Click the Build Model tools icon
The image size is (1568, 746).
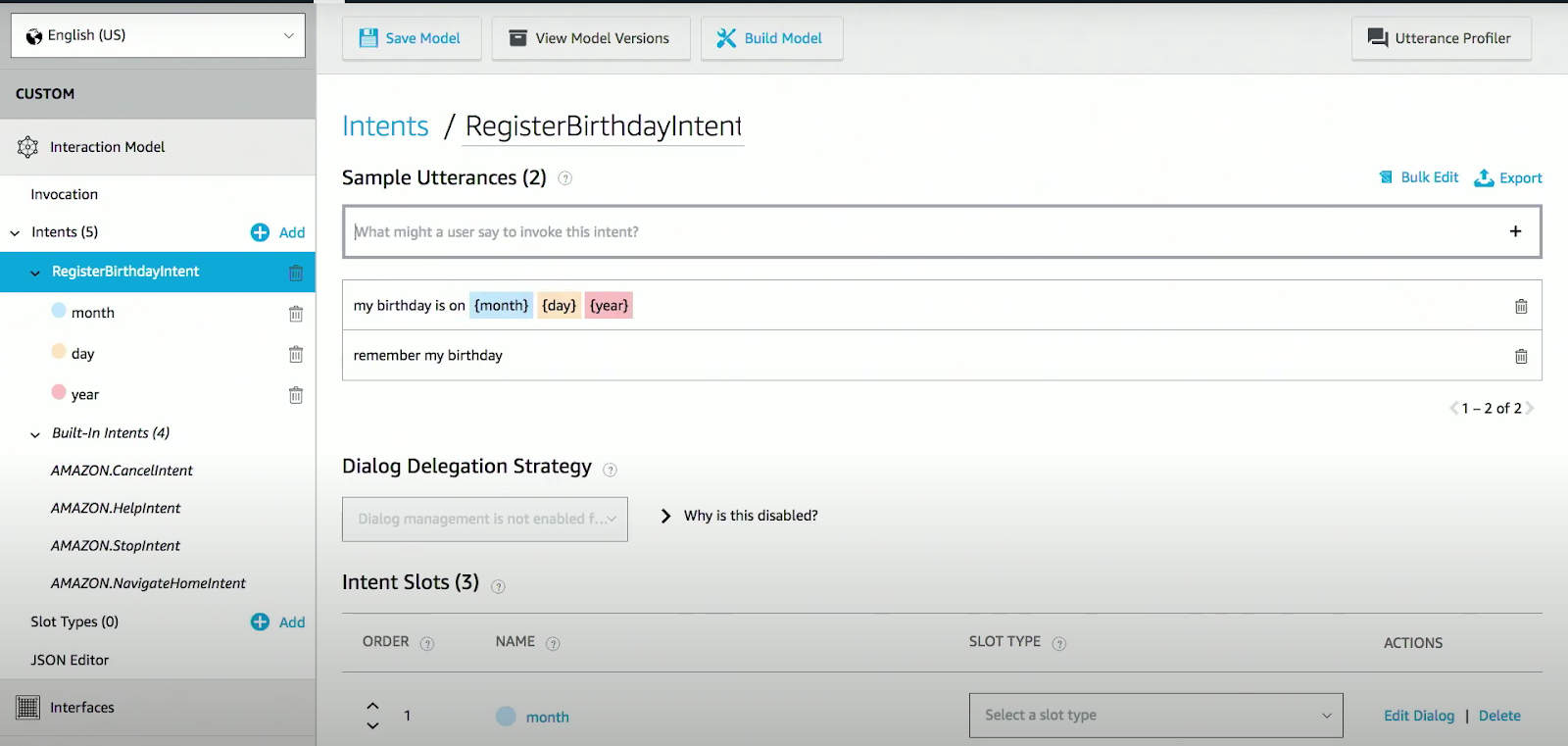726,38
